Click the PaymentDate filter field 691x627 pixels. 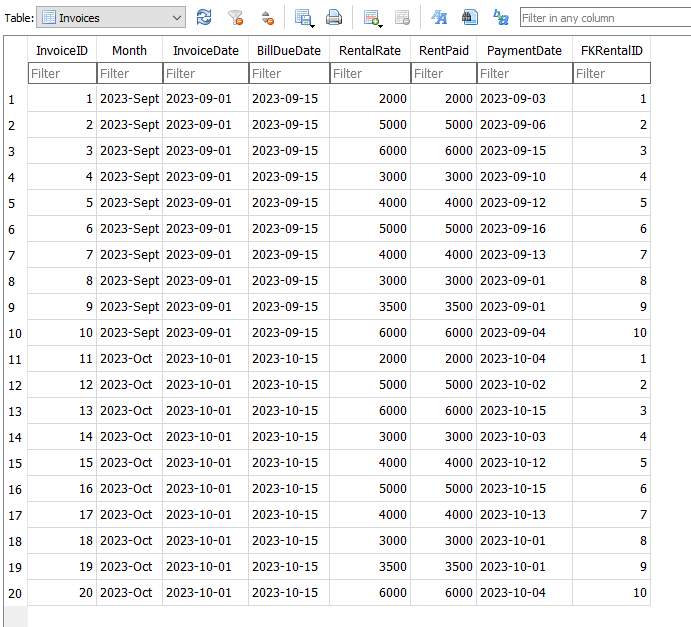524,73
